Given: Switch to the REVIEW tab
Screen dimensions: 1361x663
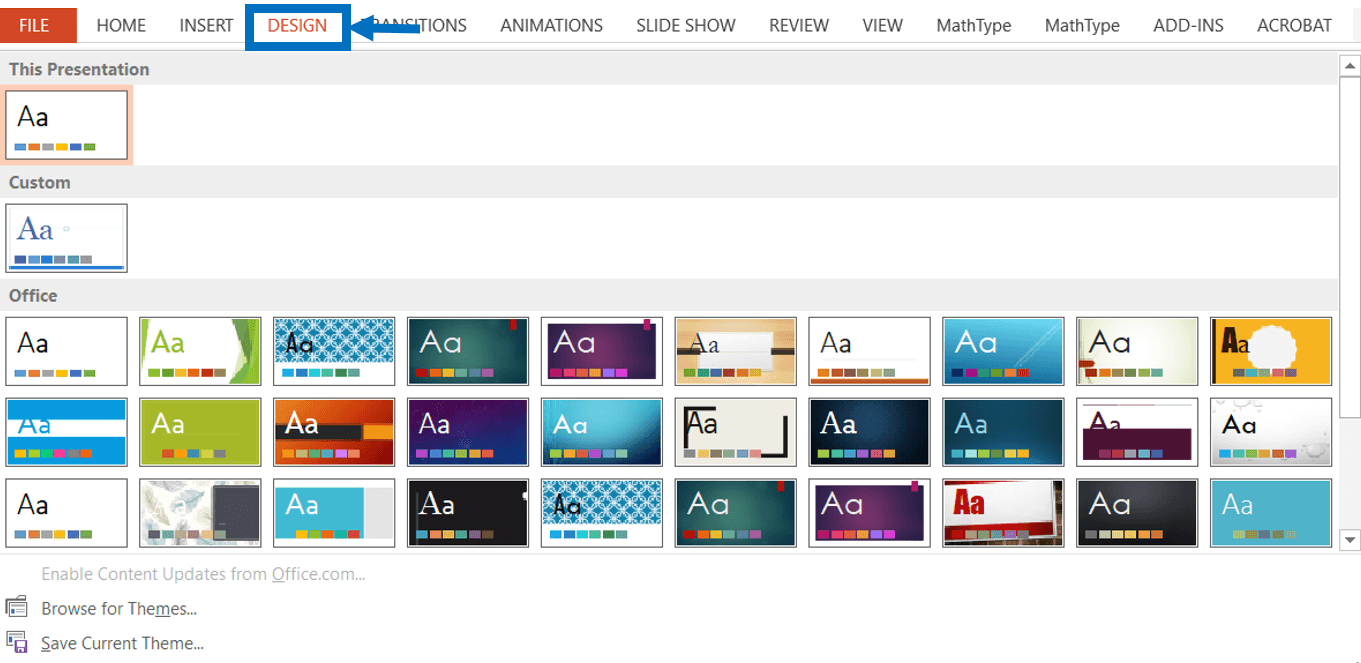Looking at the screenshot, I should 799,25.
